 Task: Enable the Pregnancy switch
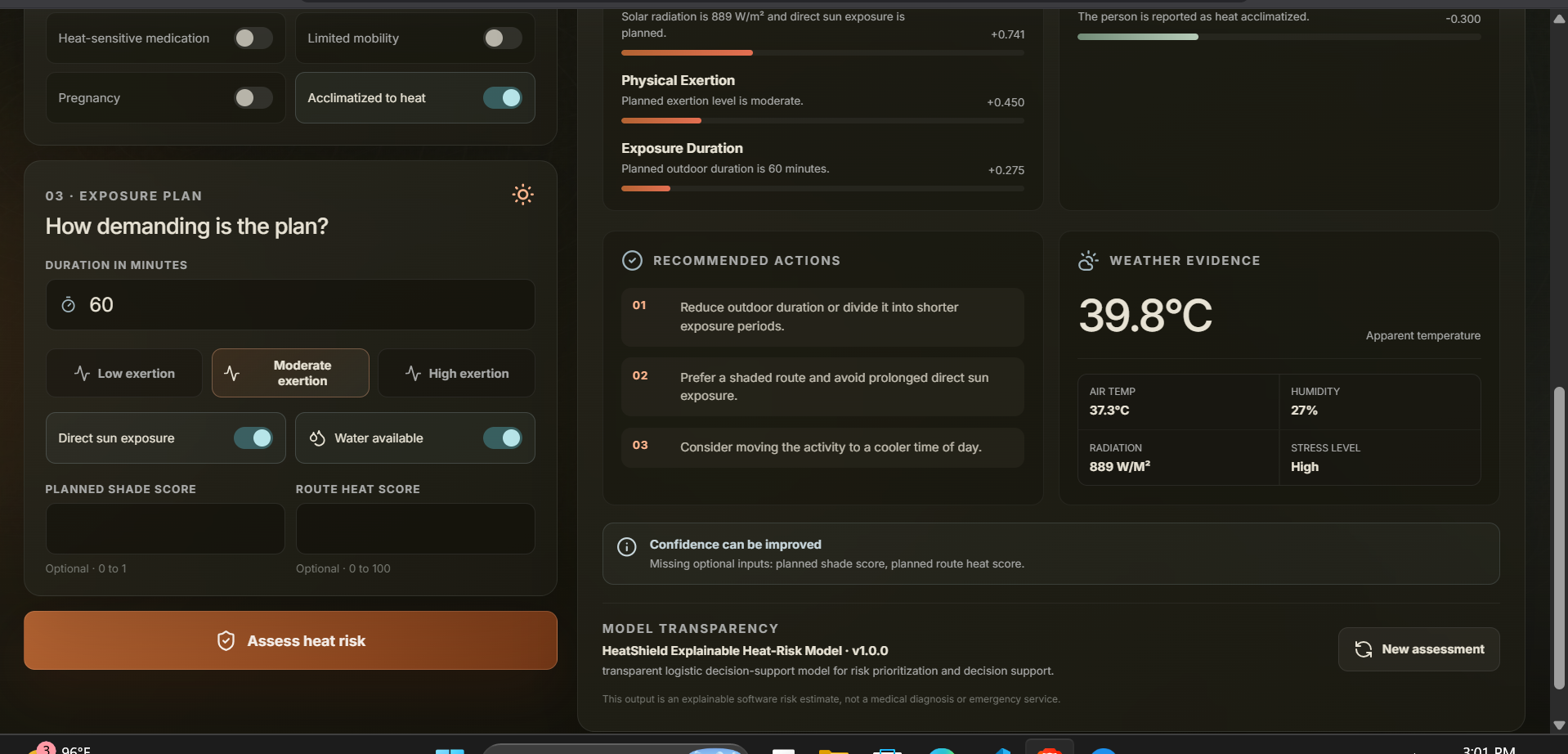click(253, 98)
